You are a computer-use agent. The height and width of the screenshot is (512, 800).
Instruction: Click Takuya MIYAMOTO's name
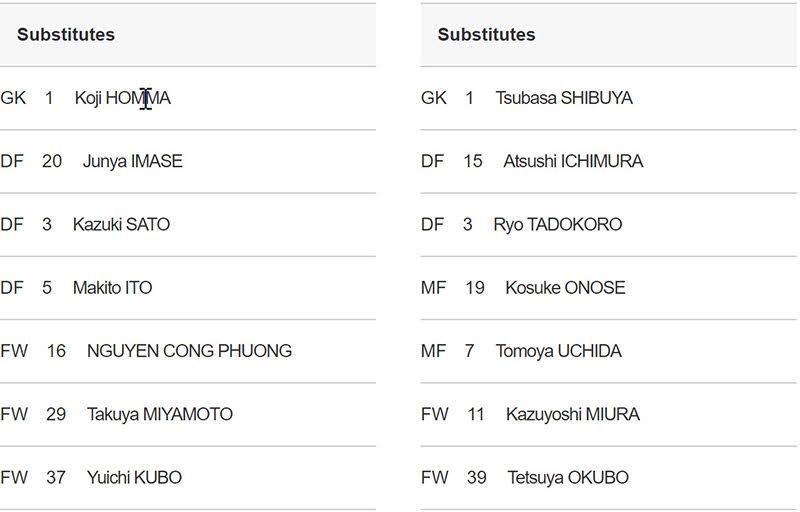pos(159,414)
